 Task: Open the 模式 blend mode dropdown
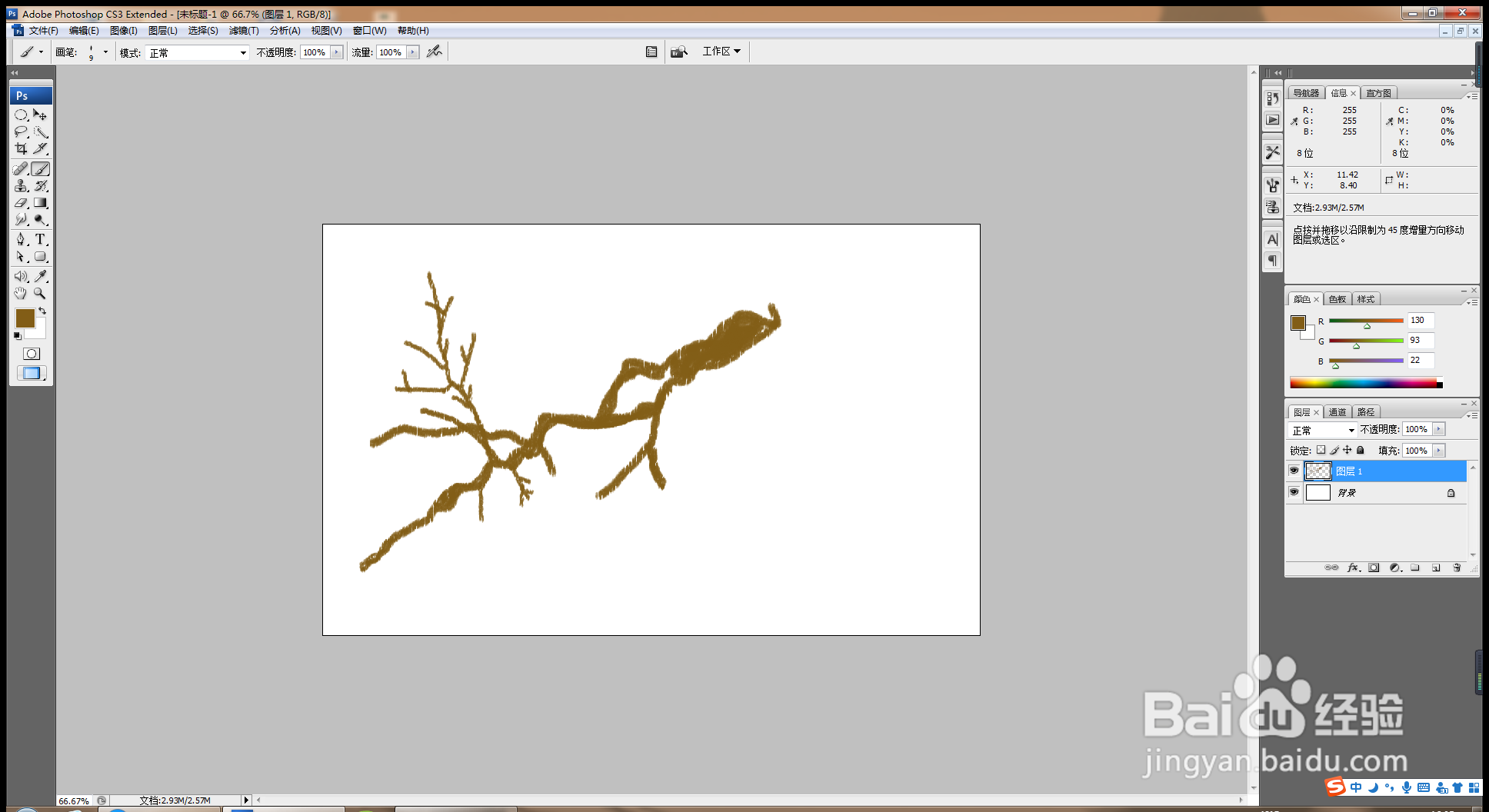click(198, 52)
